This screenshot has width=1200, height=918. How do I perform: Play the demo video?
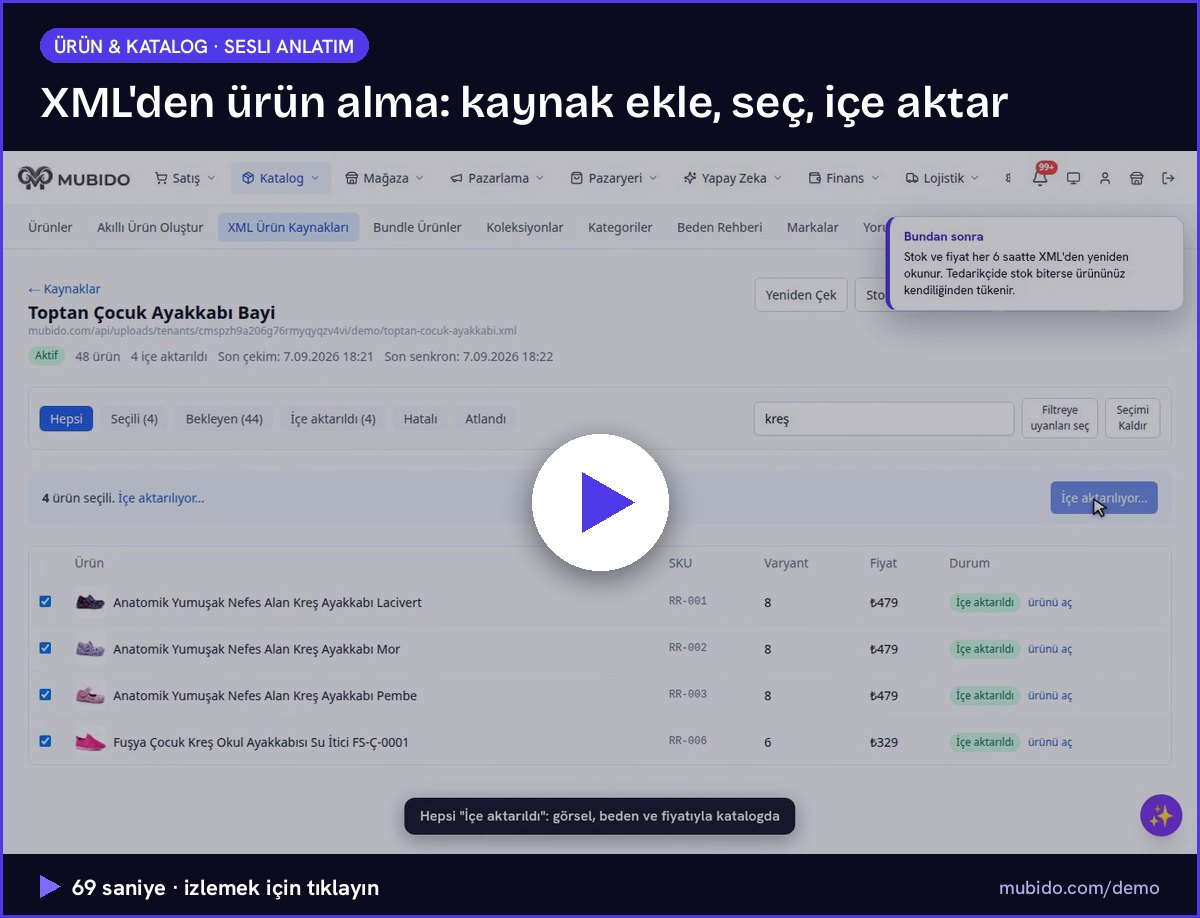coord(600,502)
